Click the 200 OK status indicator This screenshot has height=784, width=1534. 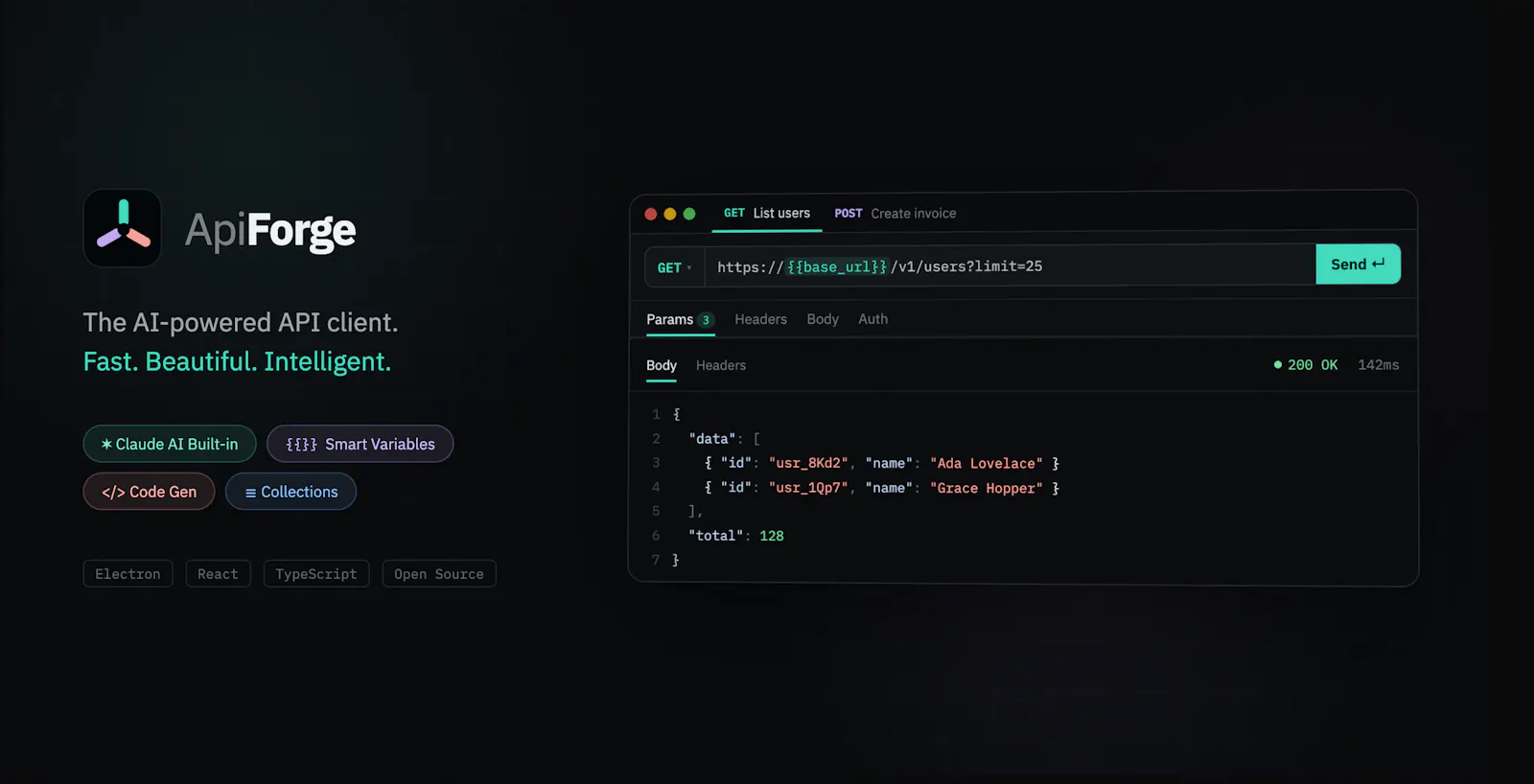[1306, 365]
